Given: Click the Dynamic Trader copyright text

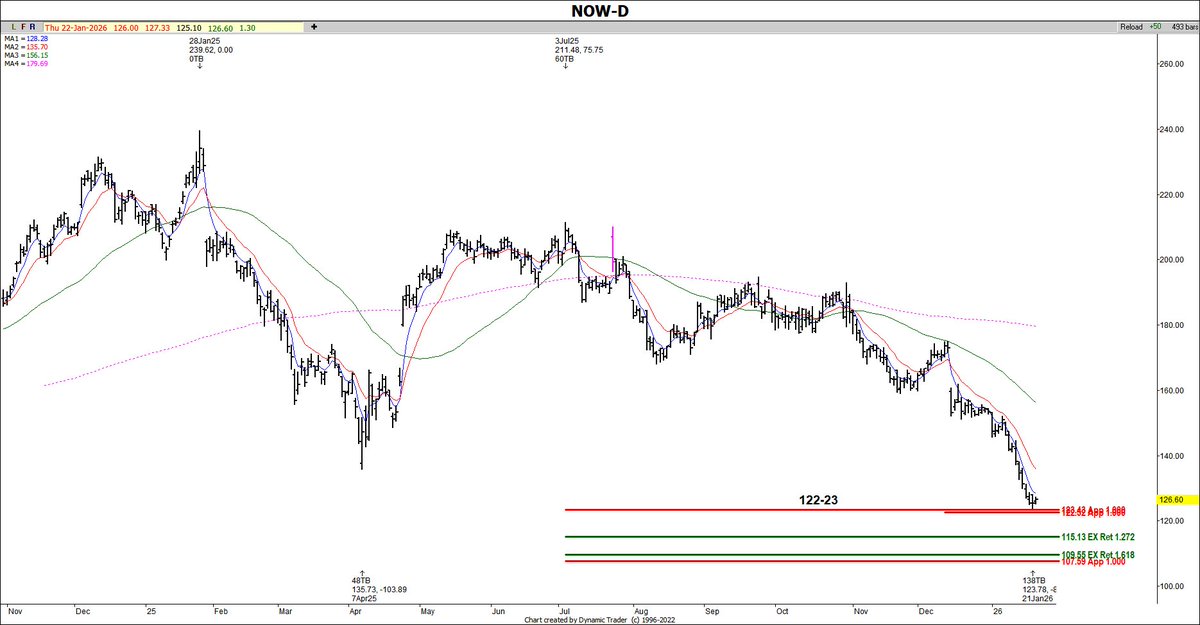Looking at the screenshot, I should (600, 620).
